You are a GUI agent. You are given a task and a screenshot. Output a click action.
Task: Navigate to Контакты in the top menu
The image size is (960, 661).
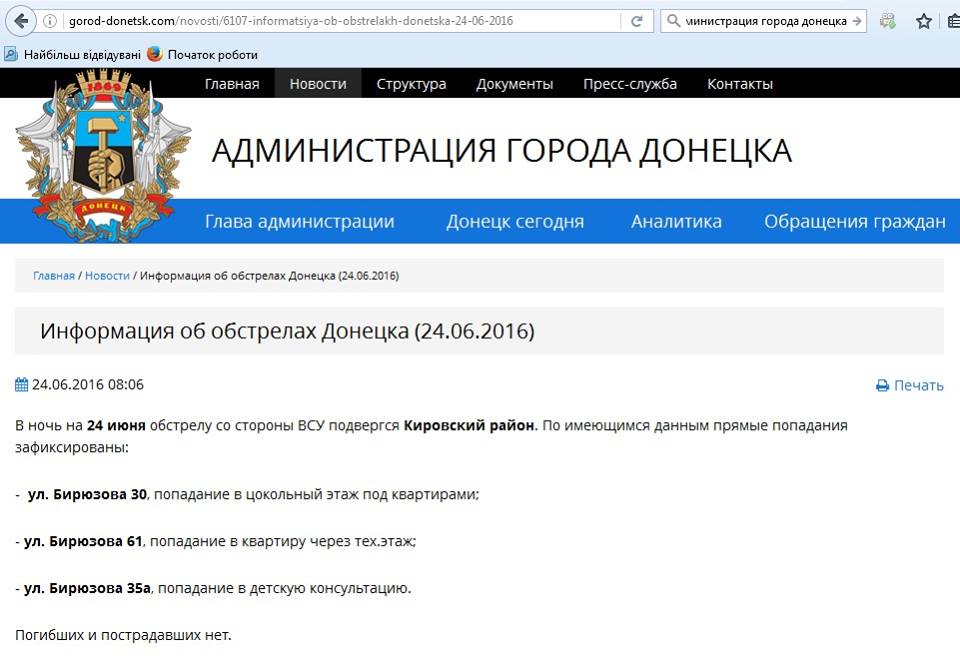tap(739, 84)
